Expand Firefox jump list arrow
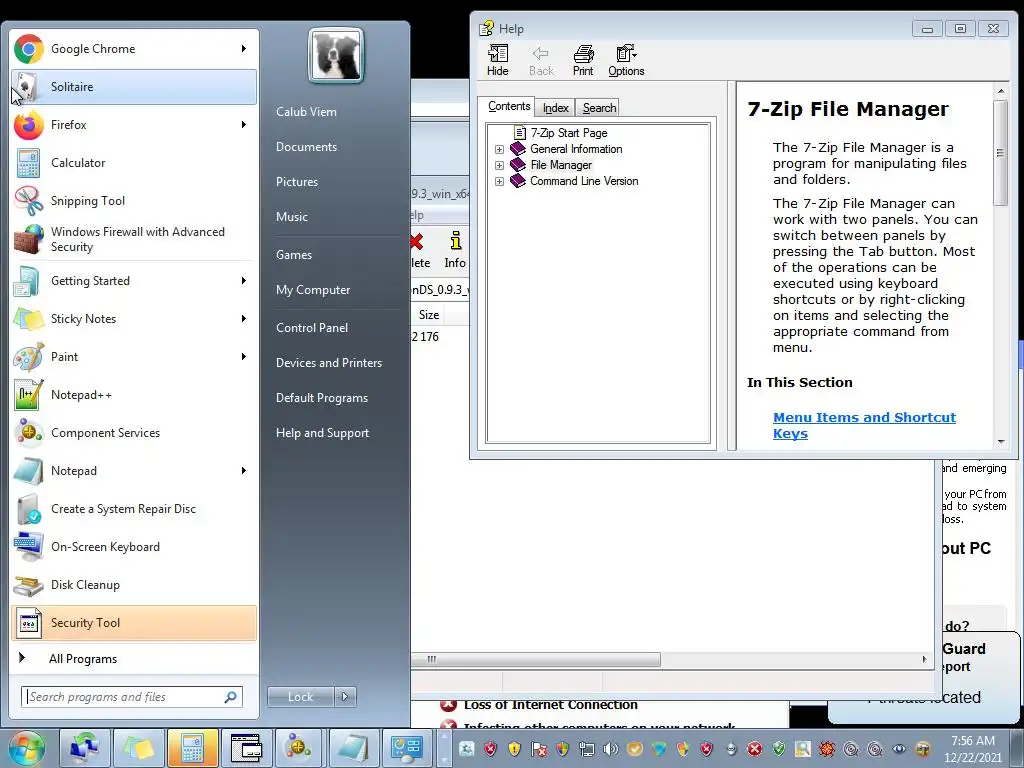Viewport: 1024px width, 768px height. click(244, 125)
